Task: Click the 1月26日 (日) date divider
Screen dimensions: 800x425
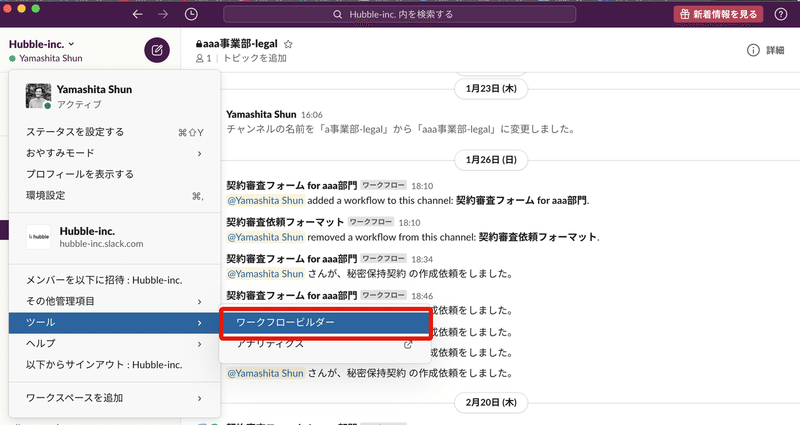Action: [491, 160]
